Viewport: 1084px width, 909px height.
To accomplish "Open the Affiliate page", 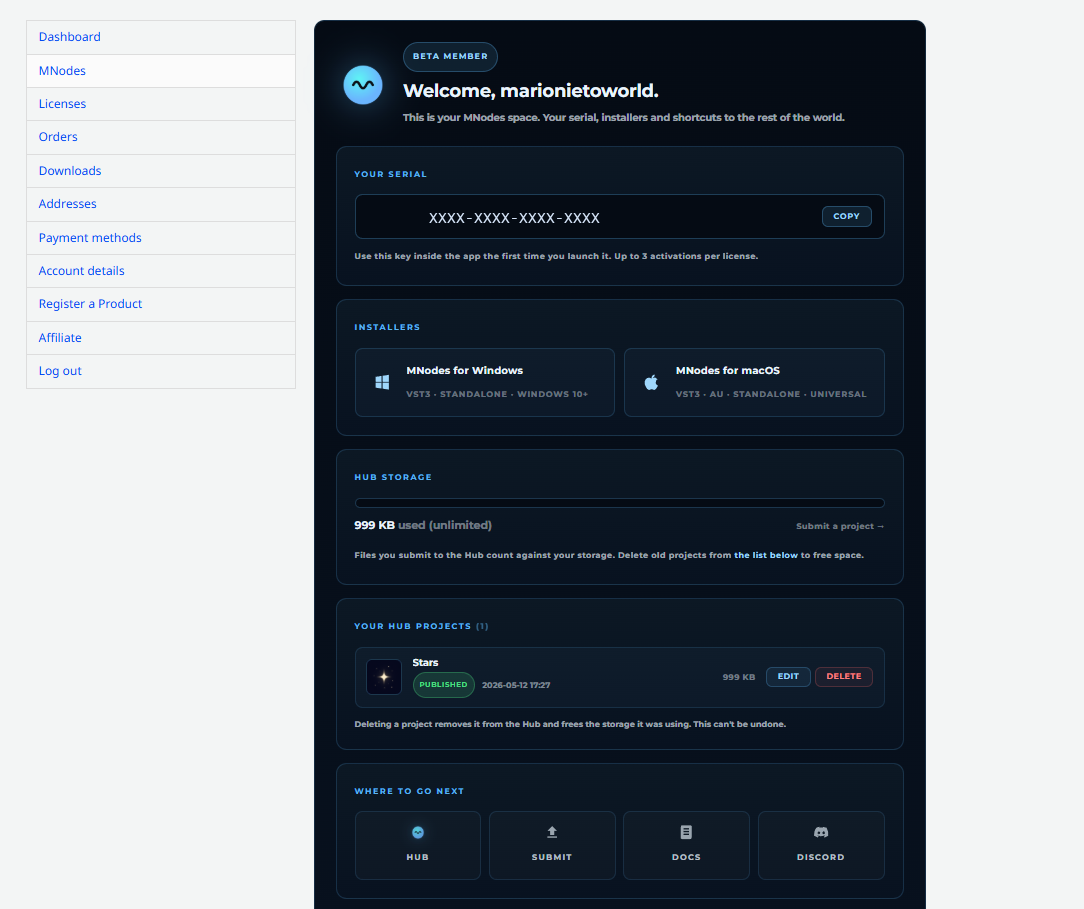I will click(161, 339).
